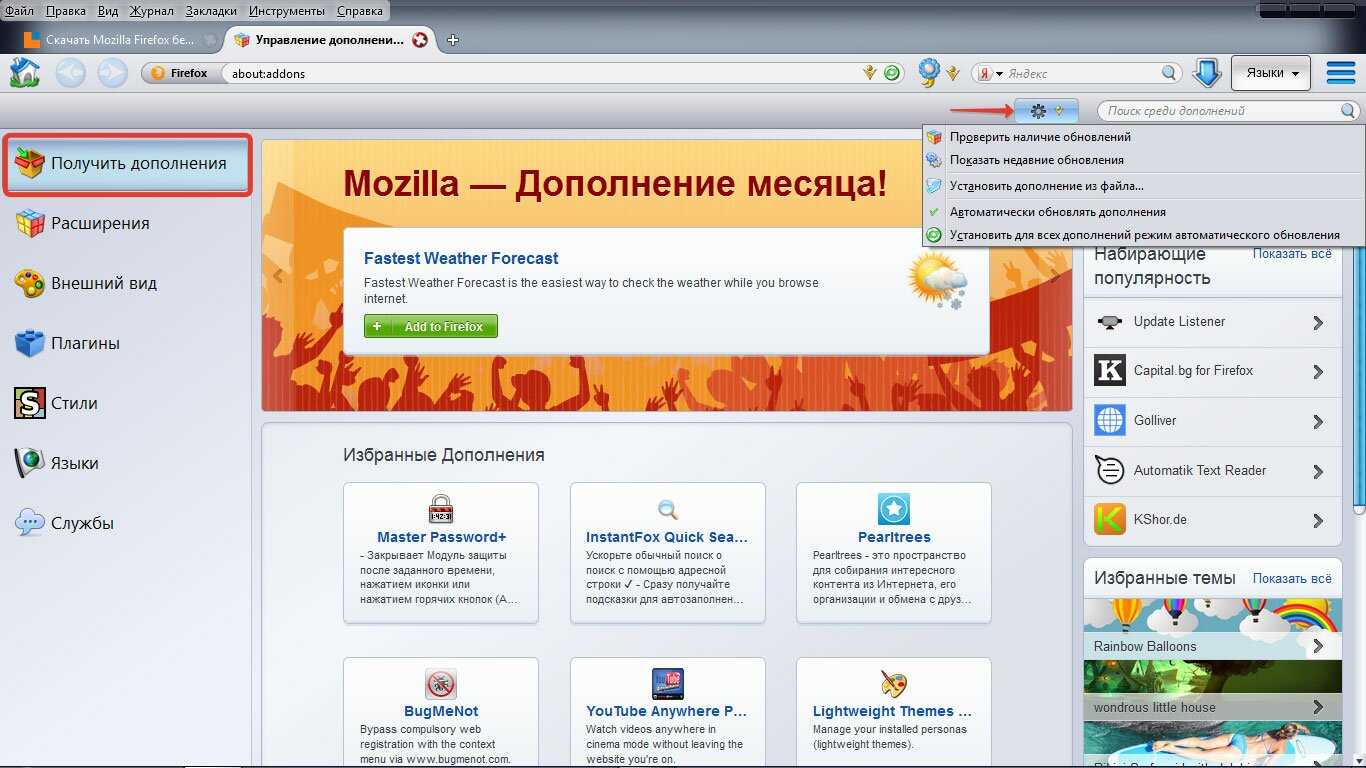Open InstantFox Quick Search card

click(x=667, y=553)
